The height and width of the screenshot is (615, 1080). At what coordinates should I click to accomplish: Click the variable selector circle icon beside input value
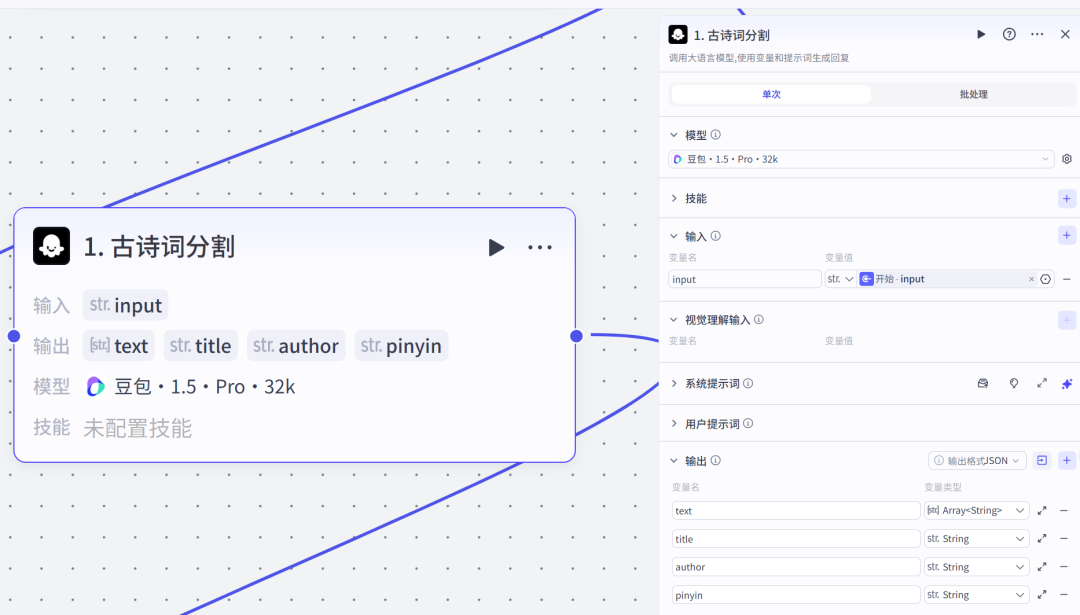pyautogui.click(x=1046, y=279)
